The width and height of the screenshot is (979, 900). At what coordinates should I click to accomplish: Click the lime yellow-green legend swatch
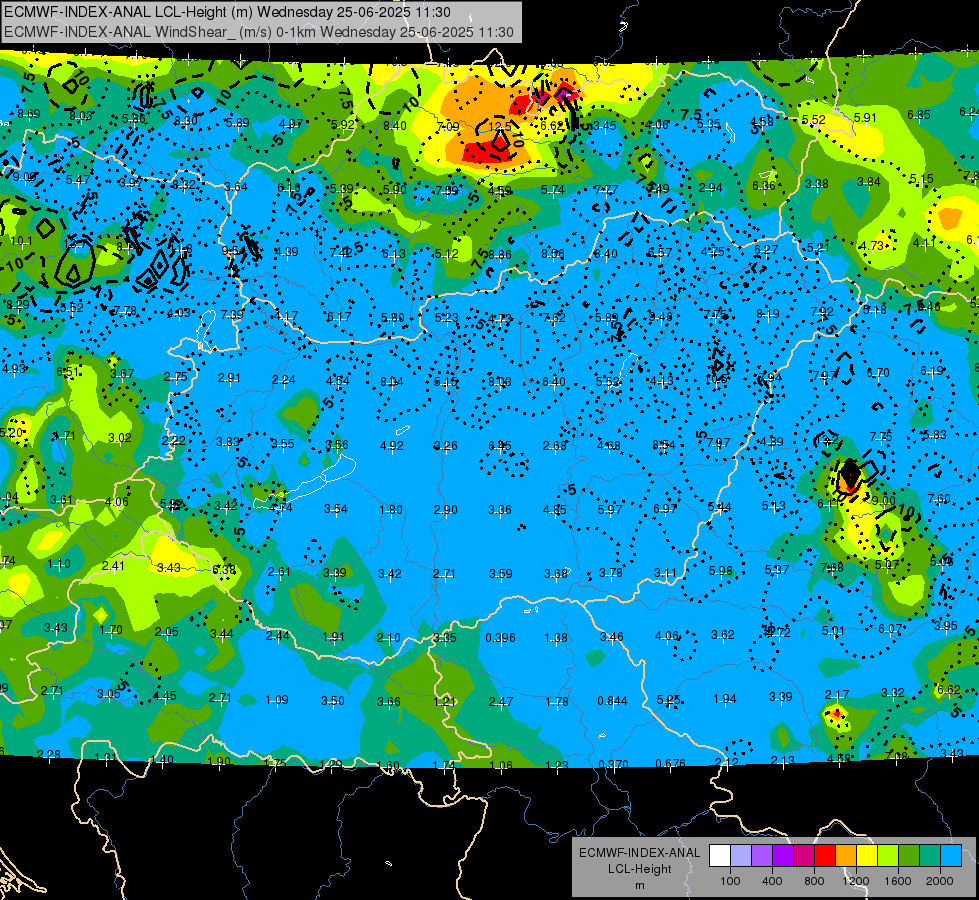(887, 856)
